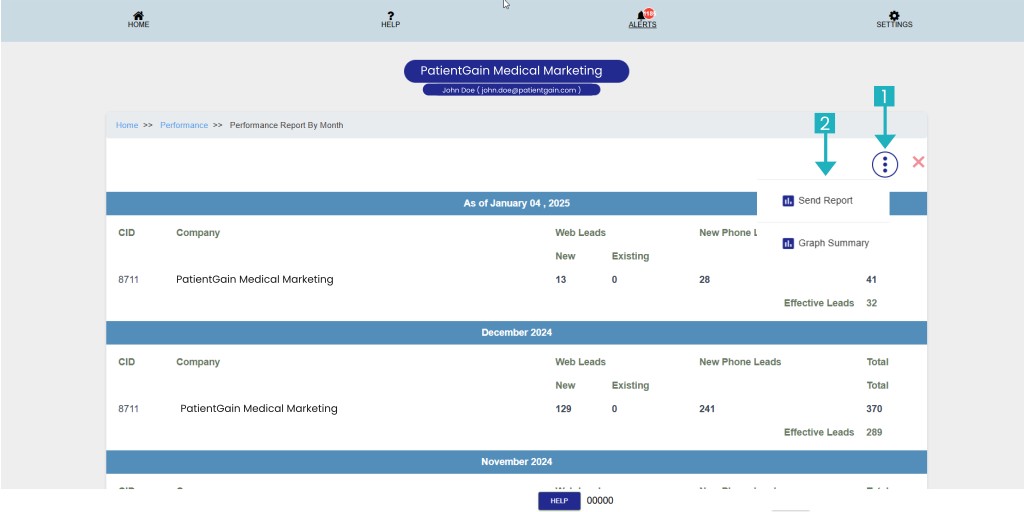Click total value 41
The image size is (1024, 512).
871,280
